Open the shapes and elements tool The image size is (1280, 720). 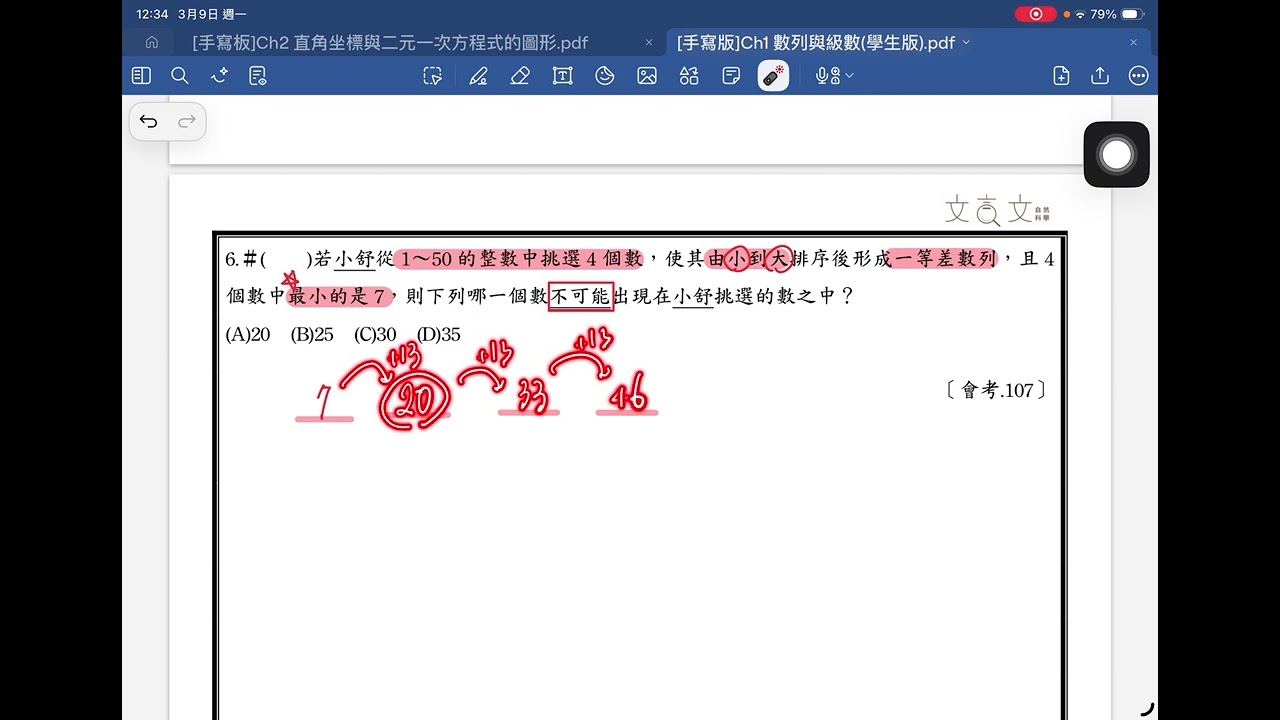pyautogui.click(x=689, y=76)
